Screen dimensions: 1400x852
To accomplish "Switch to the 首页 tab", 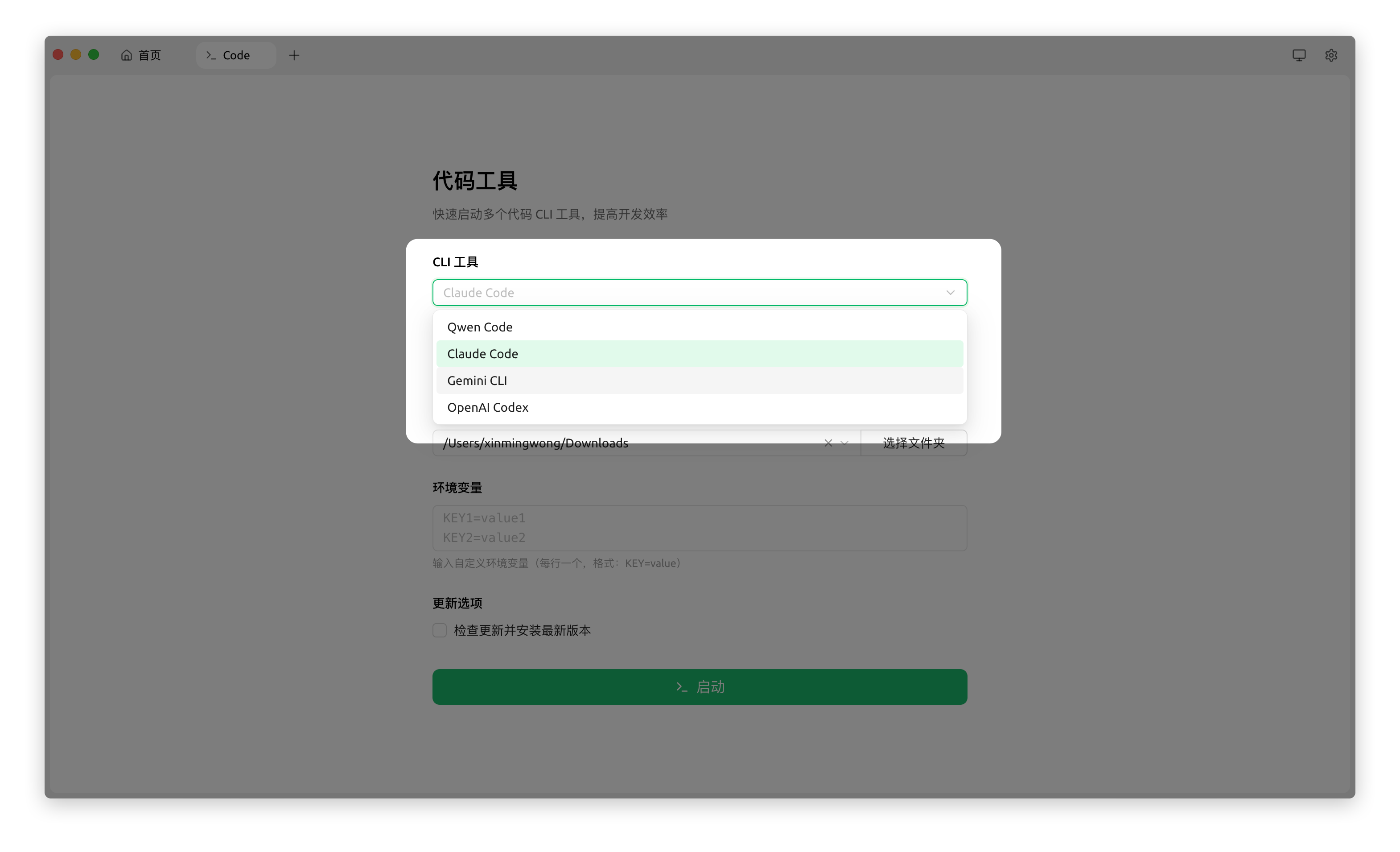I will click(x=149, y=55).
